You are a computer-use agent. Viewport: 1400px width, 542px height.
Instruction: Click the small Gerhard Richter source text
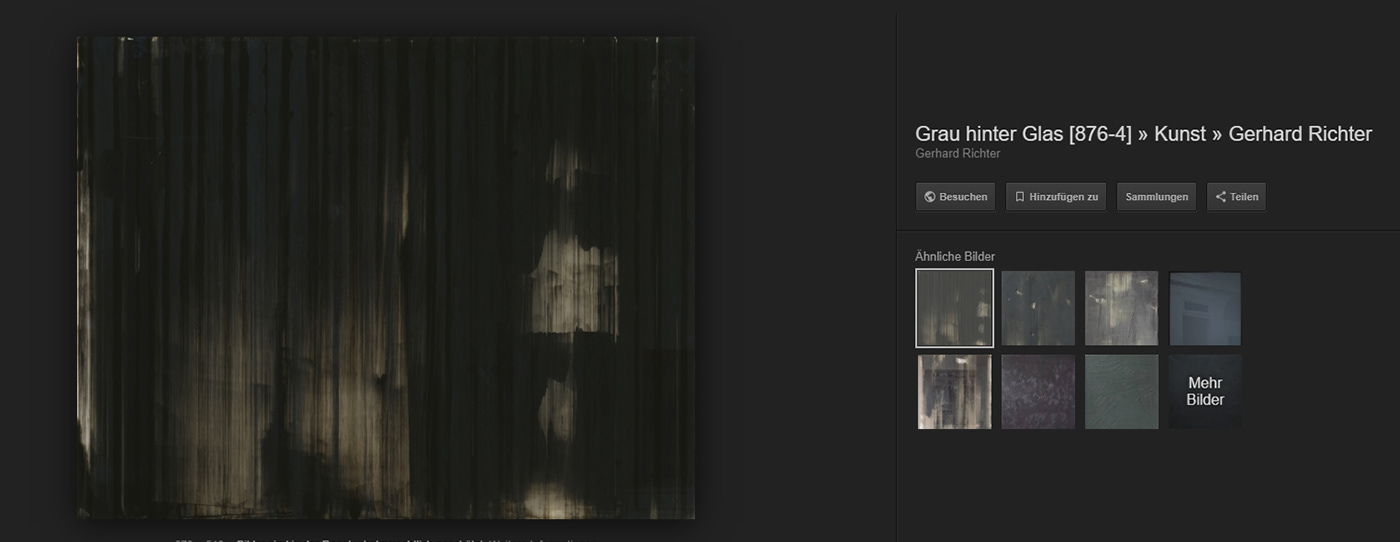coord(957,154)
